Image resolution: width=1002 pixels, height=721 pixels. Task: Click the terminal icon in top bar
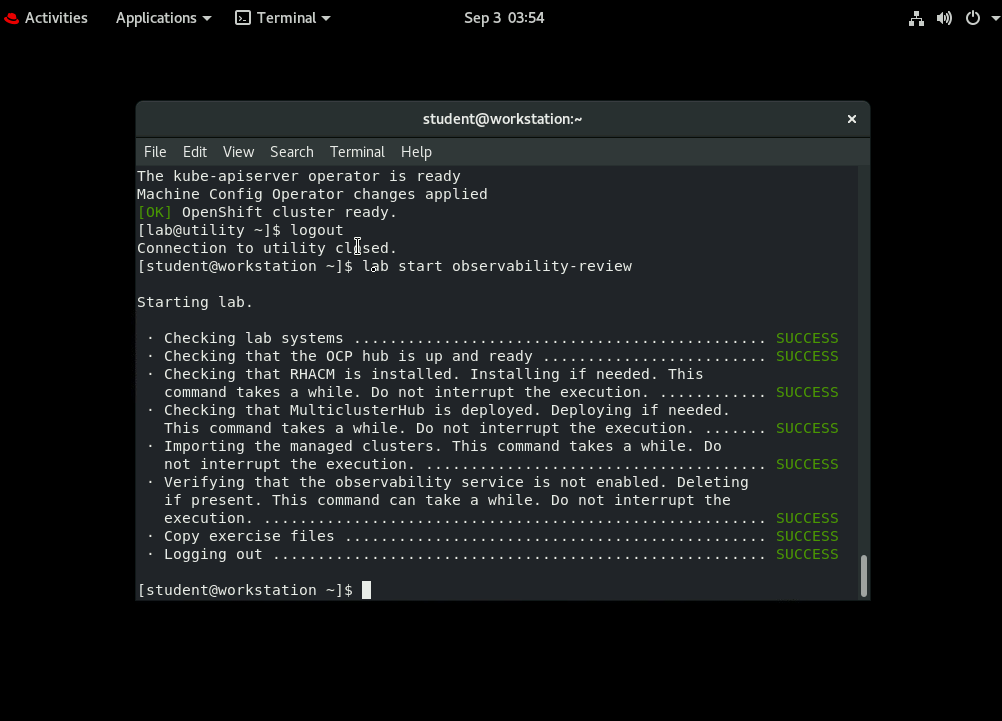click(x=243, y=18)
